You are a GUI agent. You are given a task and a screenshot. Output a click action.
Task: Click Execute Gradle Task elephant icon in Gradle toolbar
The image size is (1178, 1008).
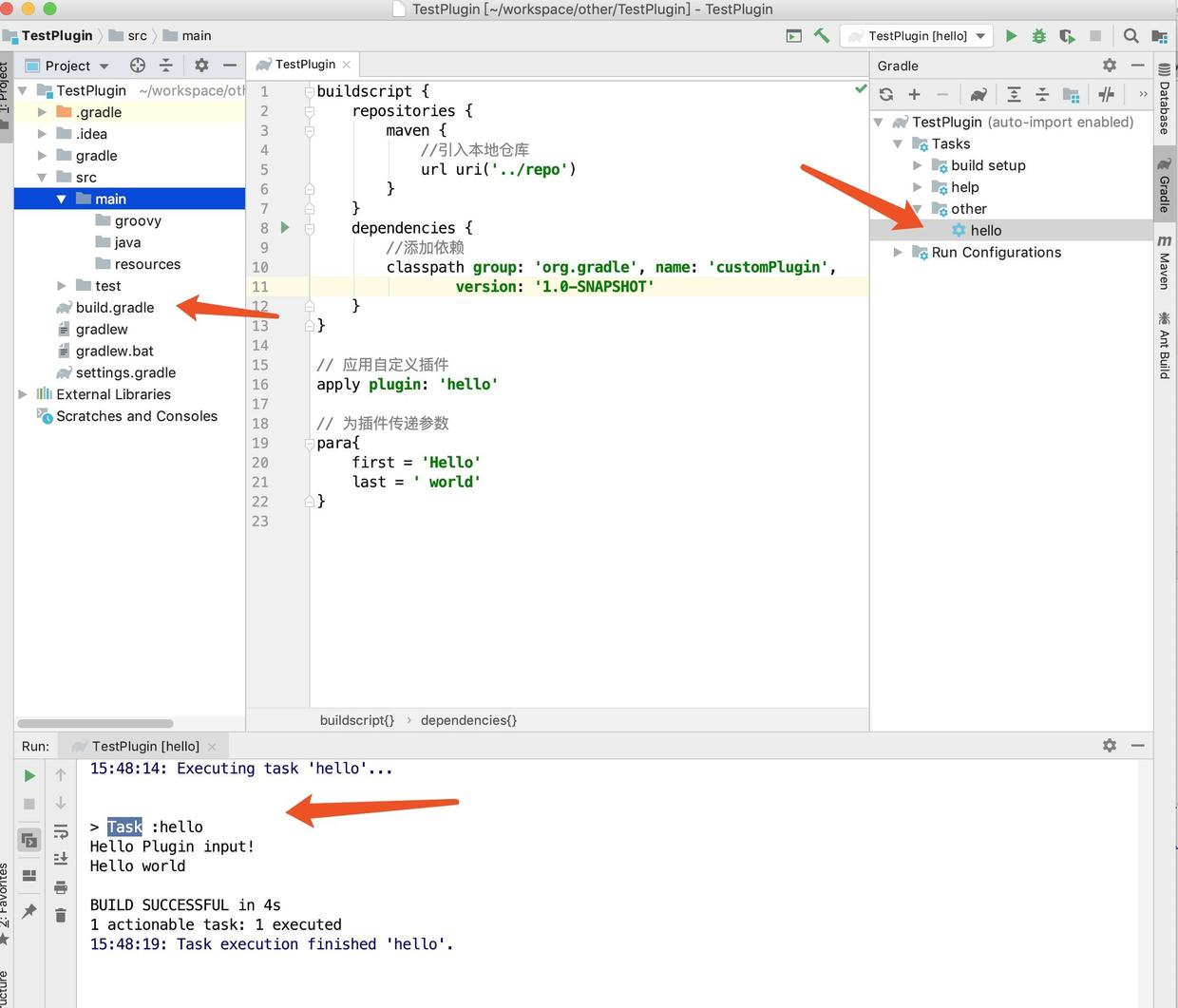[978, 94]
